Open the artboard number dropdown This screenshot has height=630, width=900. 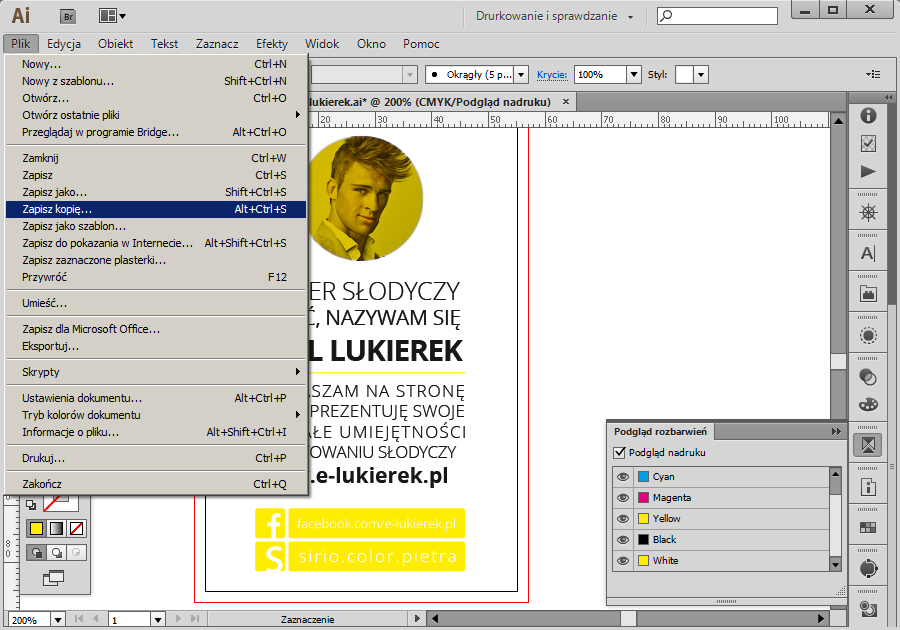click(158, 620)
